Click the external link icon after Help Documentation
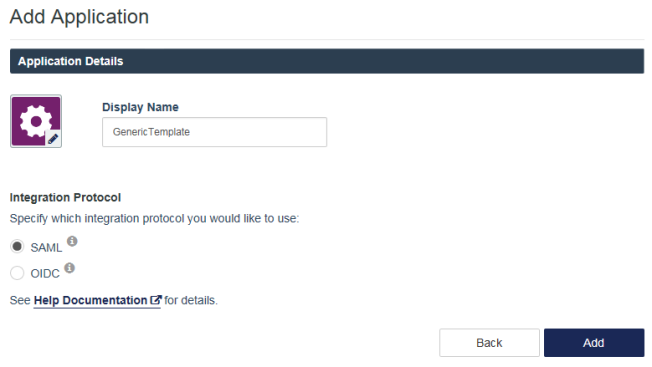This screenshot has width=652, height=367. point(156,300)
